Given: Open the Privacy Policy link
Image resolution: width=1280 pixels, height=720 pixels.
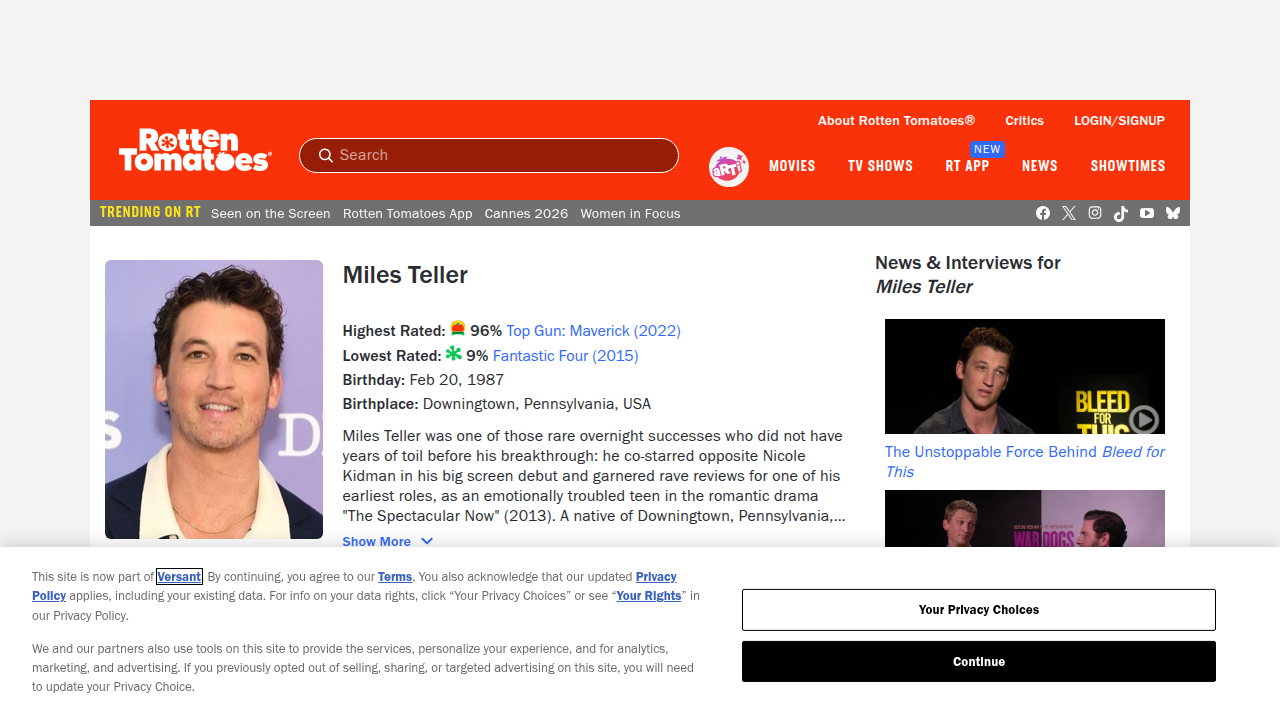Looking at the screenshot, I should pyautogui.click(x=656, y=576).
